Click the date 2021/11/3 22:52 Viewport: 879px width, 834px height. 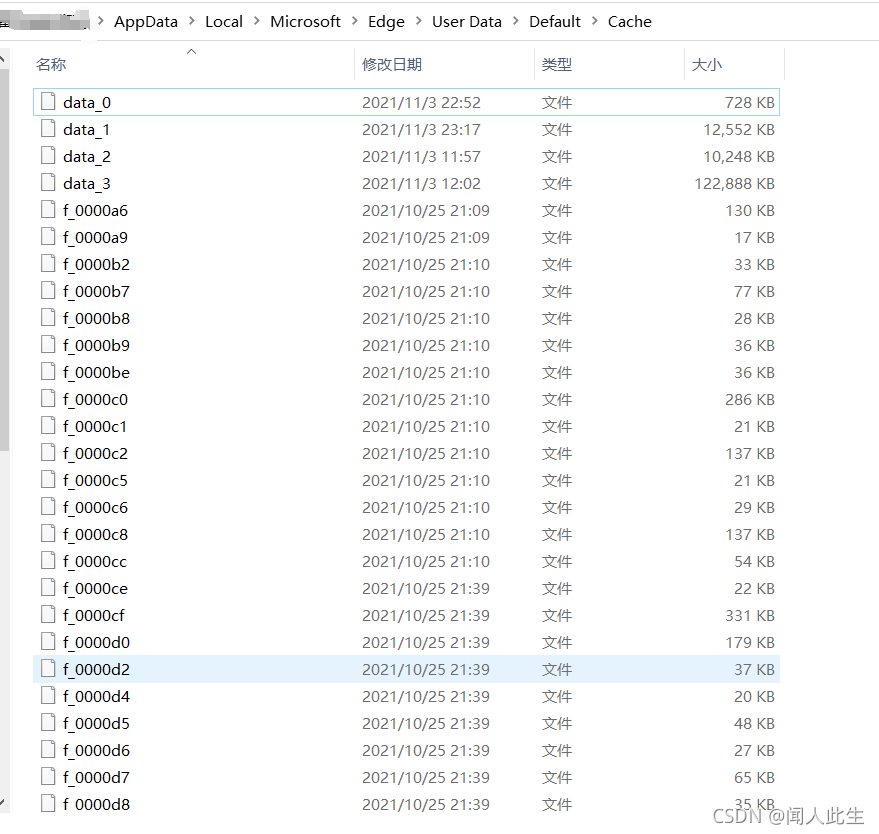tap(421, 103)
